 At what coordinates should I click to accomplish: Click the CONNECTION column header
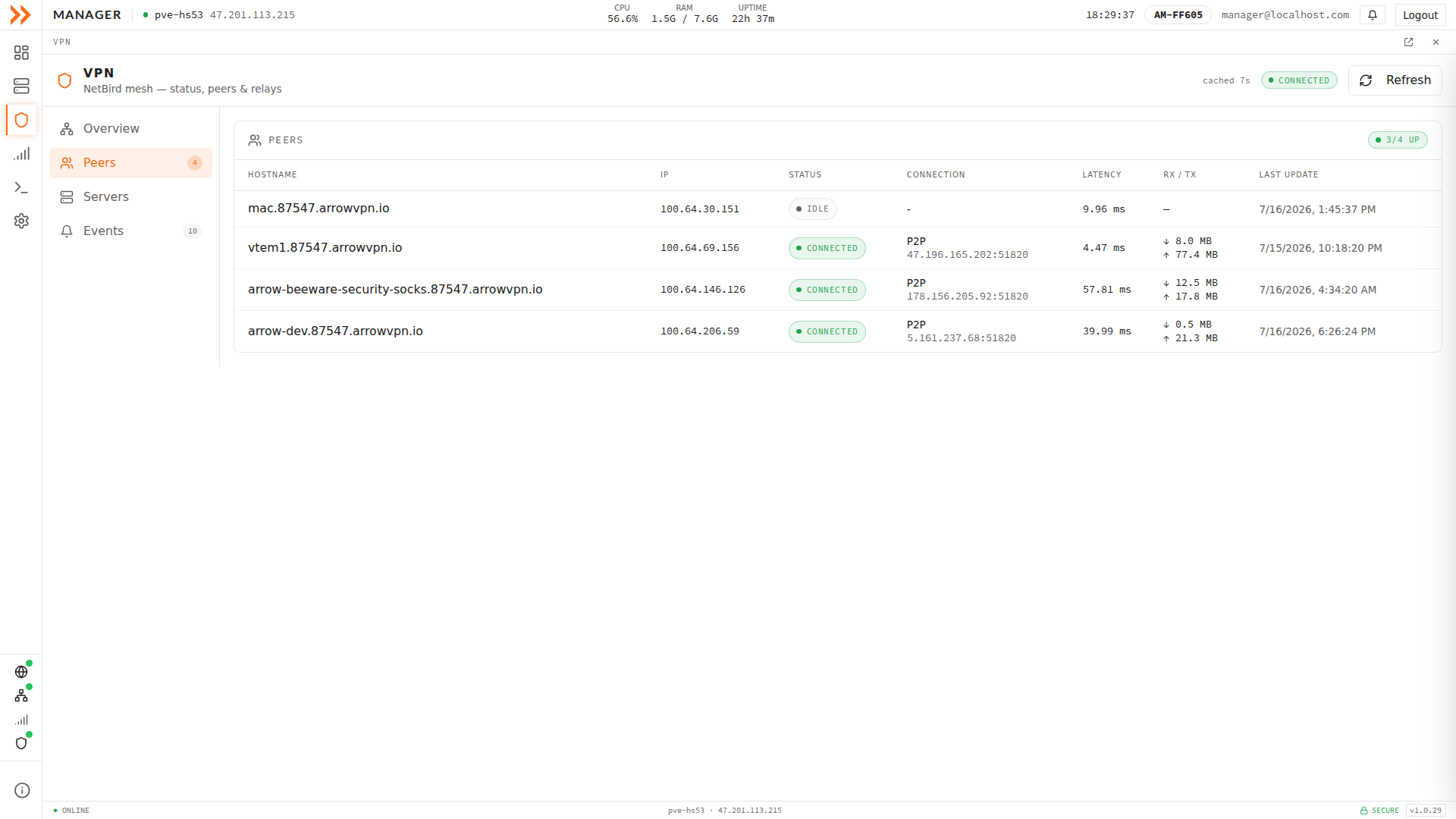(x=936, y=175)
